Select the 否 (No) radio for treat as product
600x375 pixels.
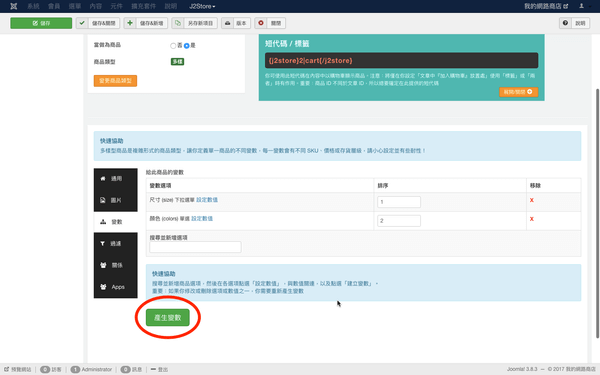click(x=173, y=46)
